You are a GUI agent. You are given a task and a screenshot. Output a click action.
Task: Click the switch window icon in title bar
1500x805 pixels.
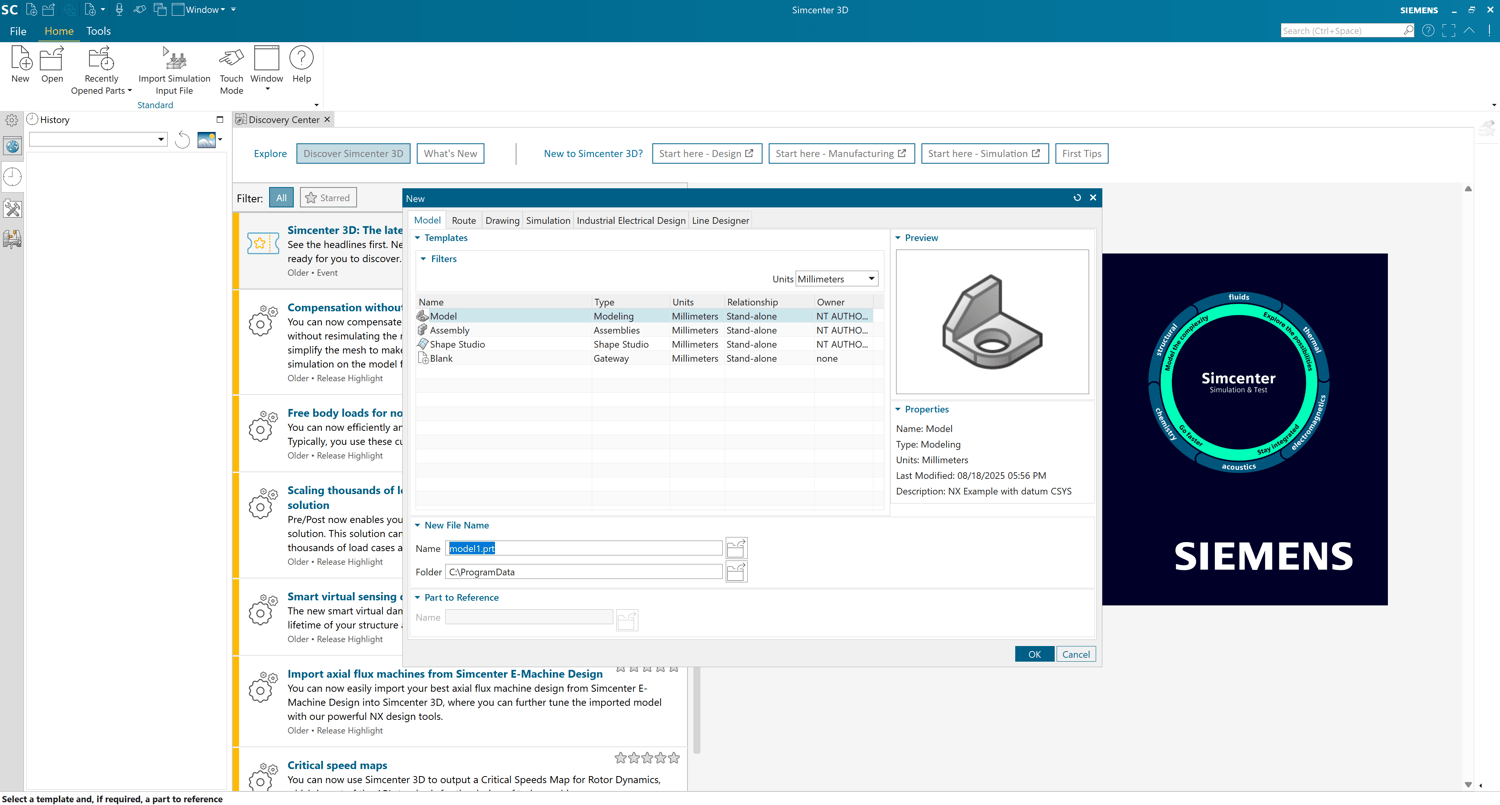click(160, 9)
